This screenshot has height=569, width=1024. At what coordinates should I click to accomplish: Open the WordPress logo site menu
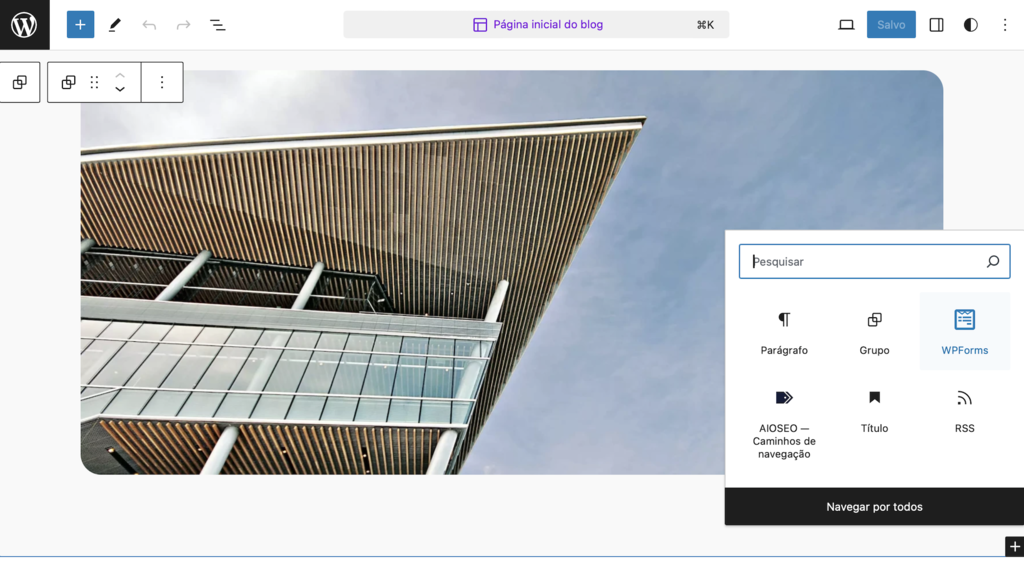tap(24, 25)
